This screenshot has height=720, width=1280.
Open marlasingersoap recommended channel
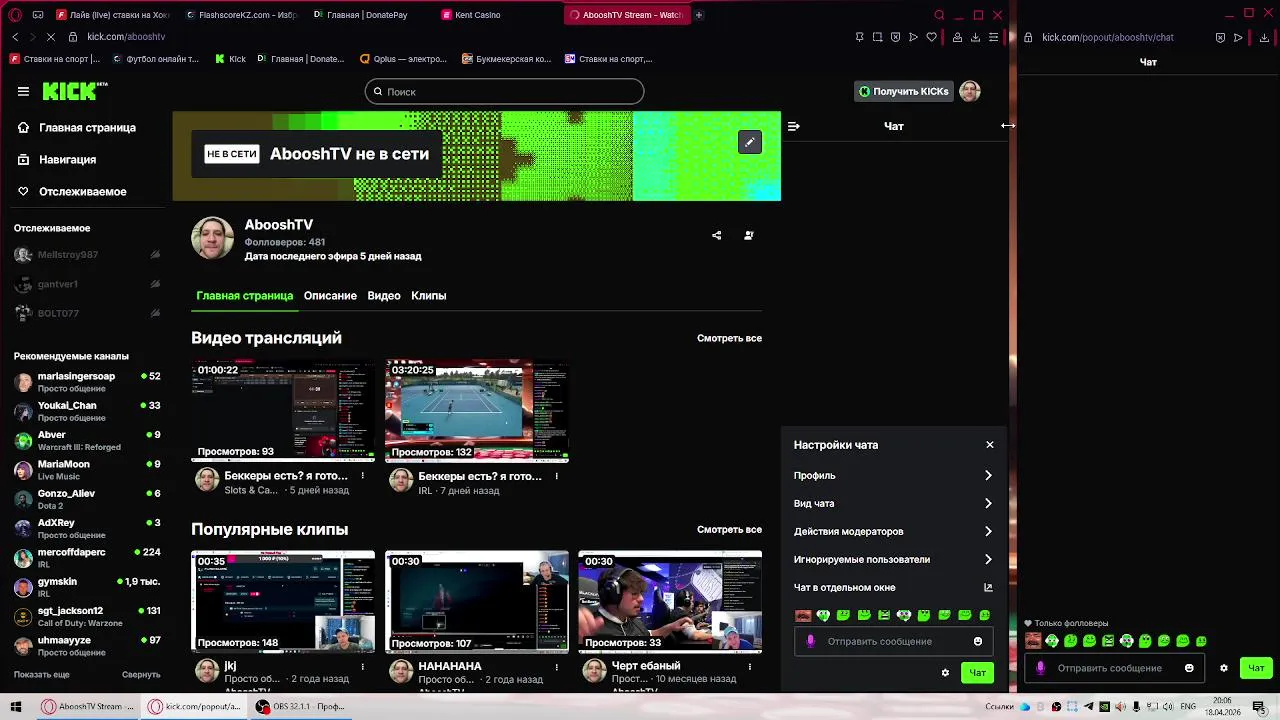click(x=88, y=382)
